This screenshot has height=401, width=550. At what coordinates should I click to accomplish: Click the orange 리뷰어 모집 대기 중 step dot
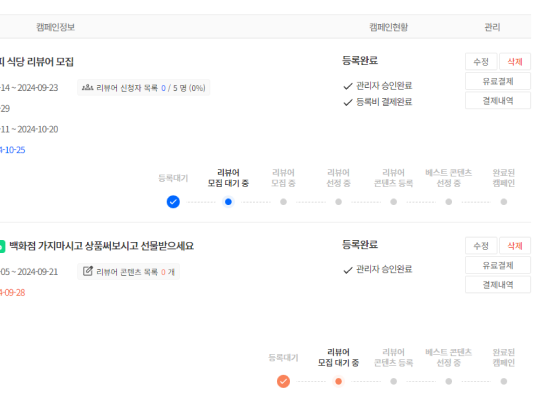pyautogui.click(x=338, y=381)
